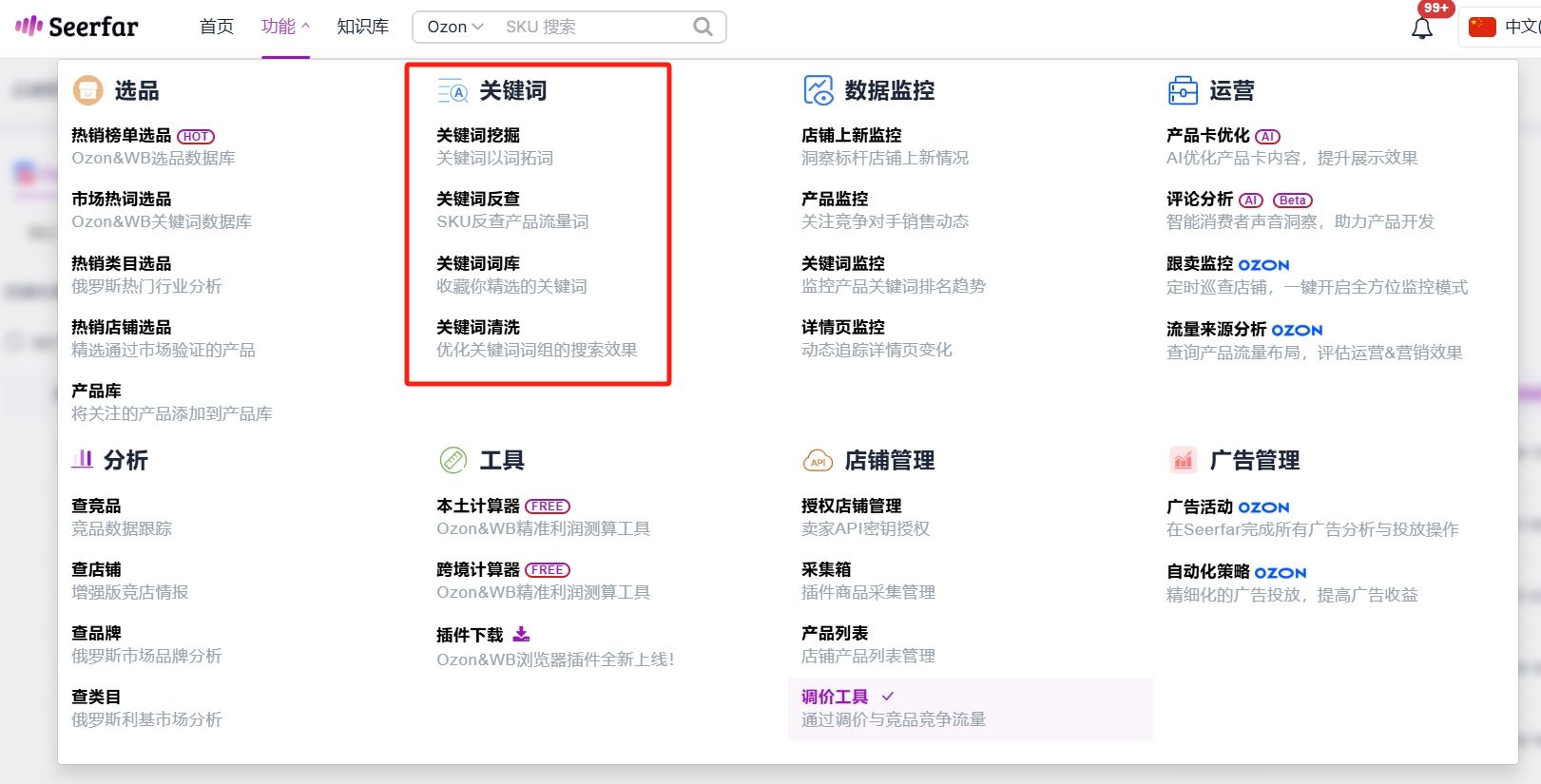Open the 知识库 menu item

(x=363, y=27)
